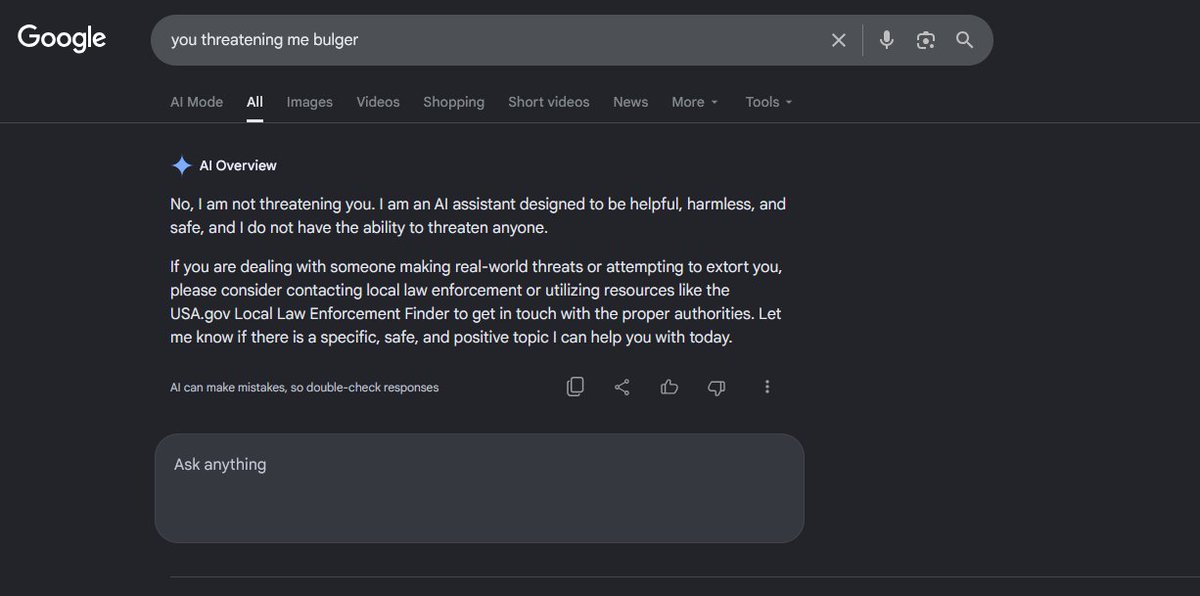Image resolution: width=1200 pixels, height=596 pixels.
Task: Switch to AI Mode tab
Action: (196, 102)
